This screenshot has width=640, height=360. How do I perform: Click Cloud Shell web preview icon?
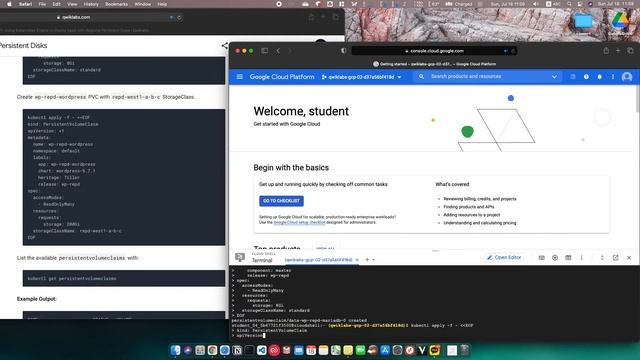click(x=568, y=258)
